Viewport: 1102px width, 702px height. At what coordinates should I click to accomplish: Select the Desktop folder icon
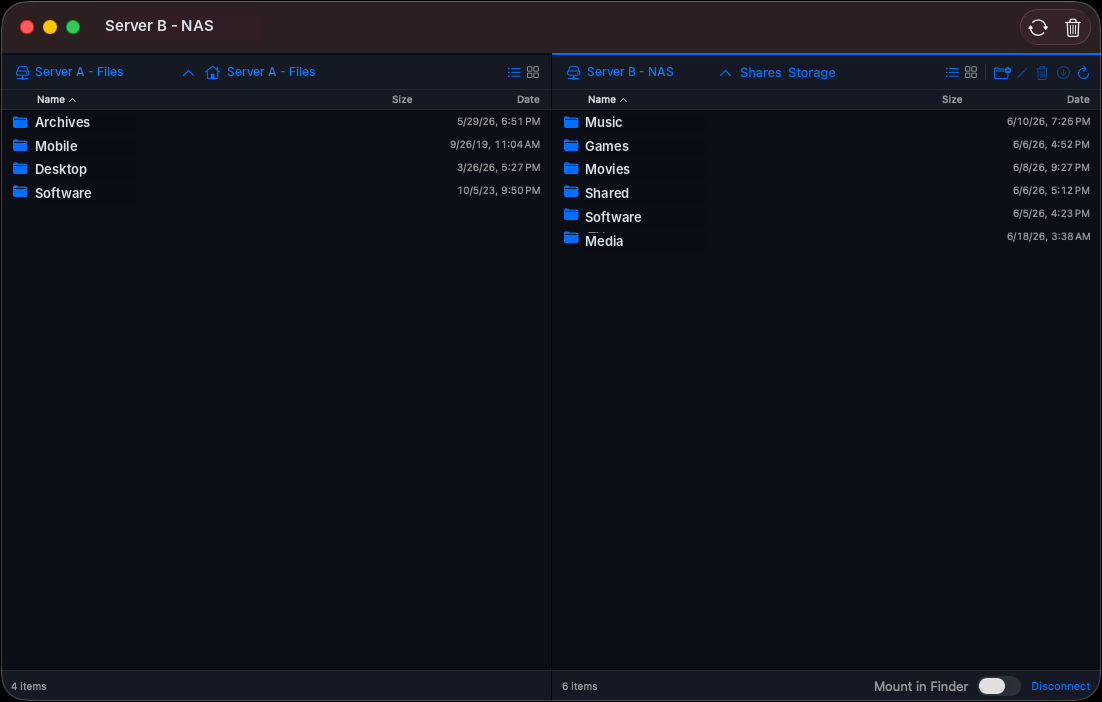coord(20,169)
